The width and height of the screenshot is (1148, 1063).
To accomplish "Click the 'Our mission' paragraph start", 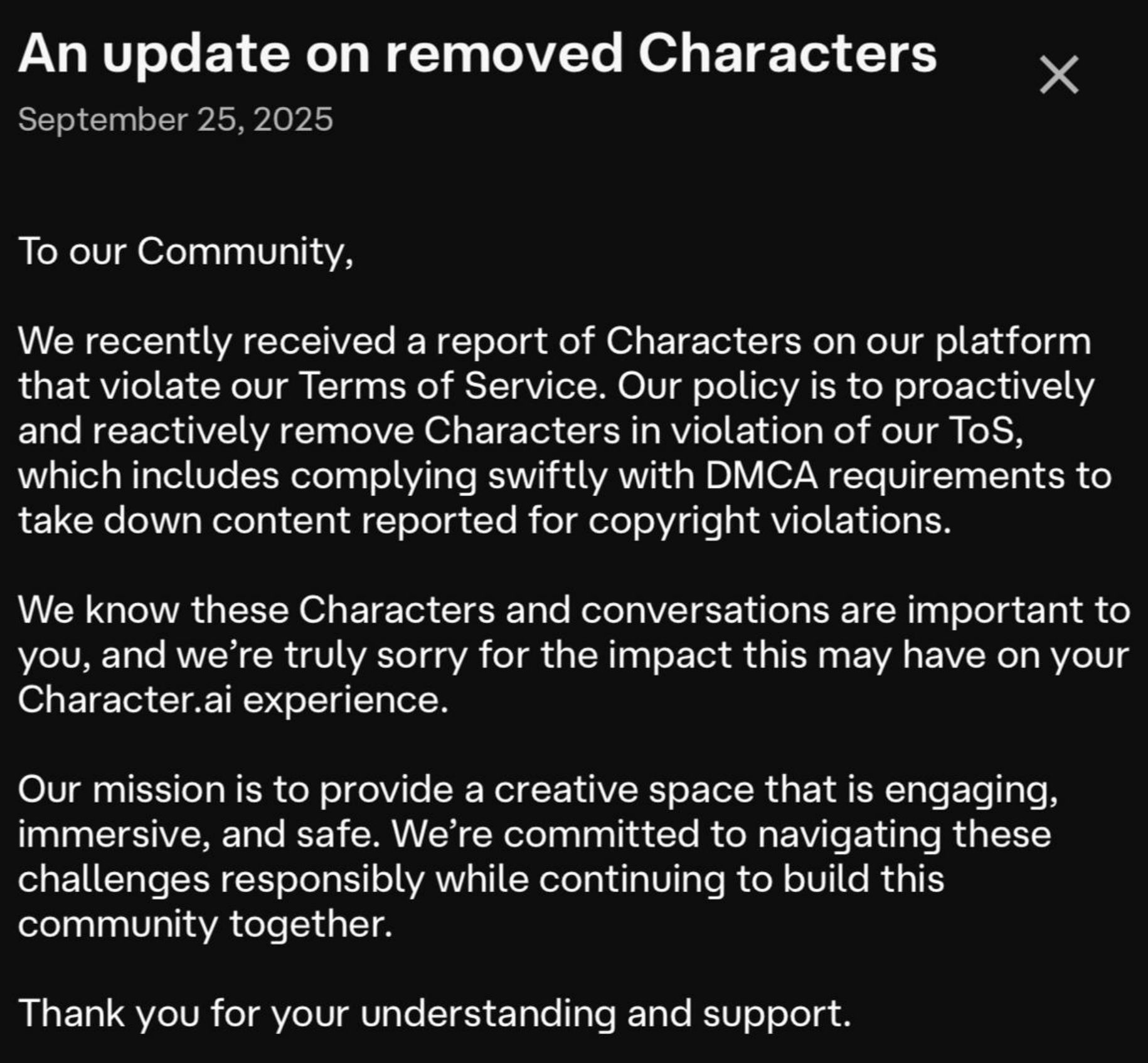I will pos(120,789).
